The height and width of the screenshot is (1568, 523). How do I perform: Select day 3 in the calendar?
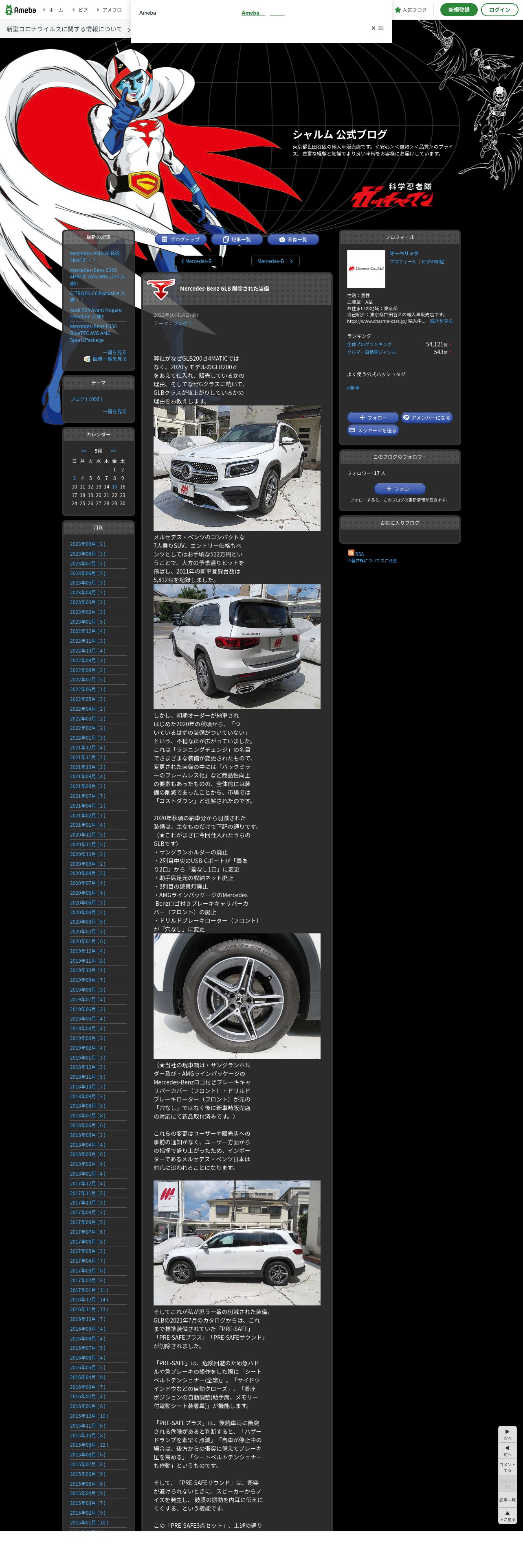pyautogui.click(x=74, y=478)
